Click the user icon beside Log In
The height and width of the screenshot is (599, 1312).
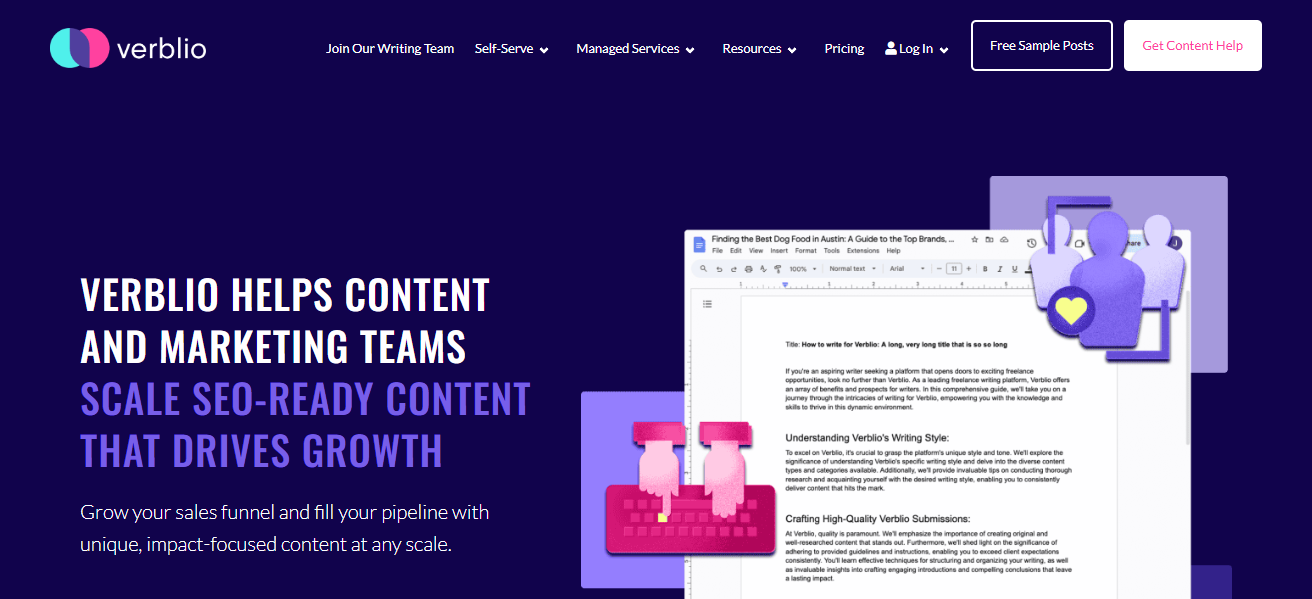(x=891, y=48)
